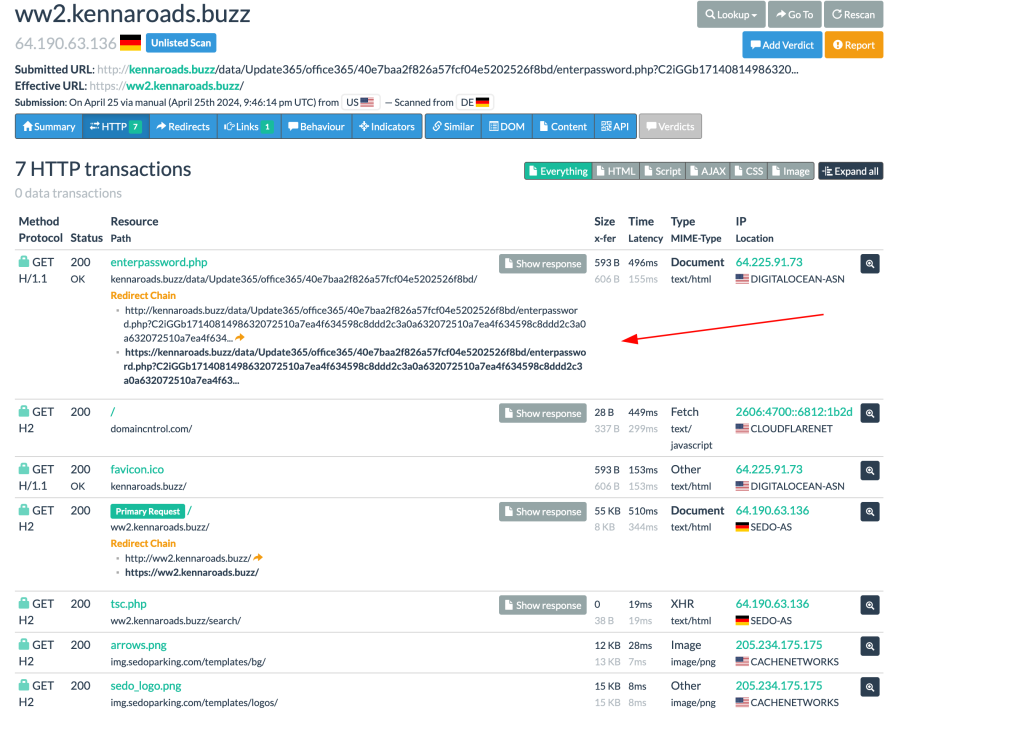1024x732 pixels.
Task: Open the sedo_logo.png resource link
Action: 146,686
